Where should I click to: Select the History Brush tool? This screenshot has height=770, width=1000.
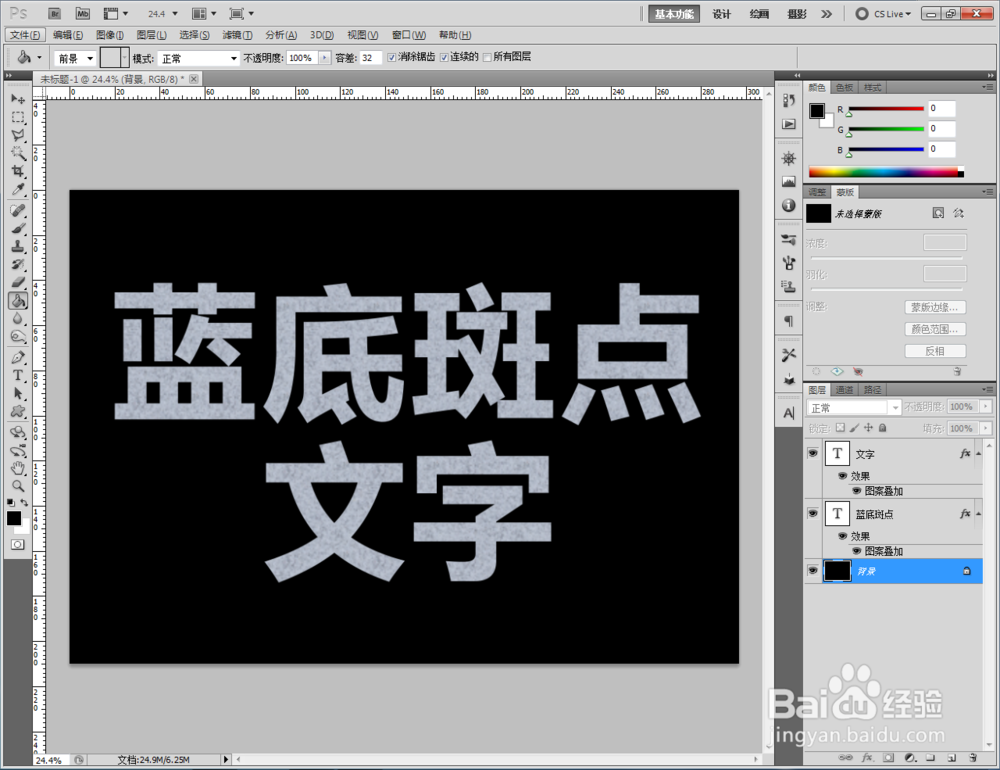(x=18, y=264)
